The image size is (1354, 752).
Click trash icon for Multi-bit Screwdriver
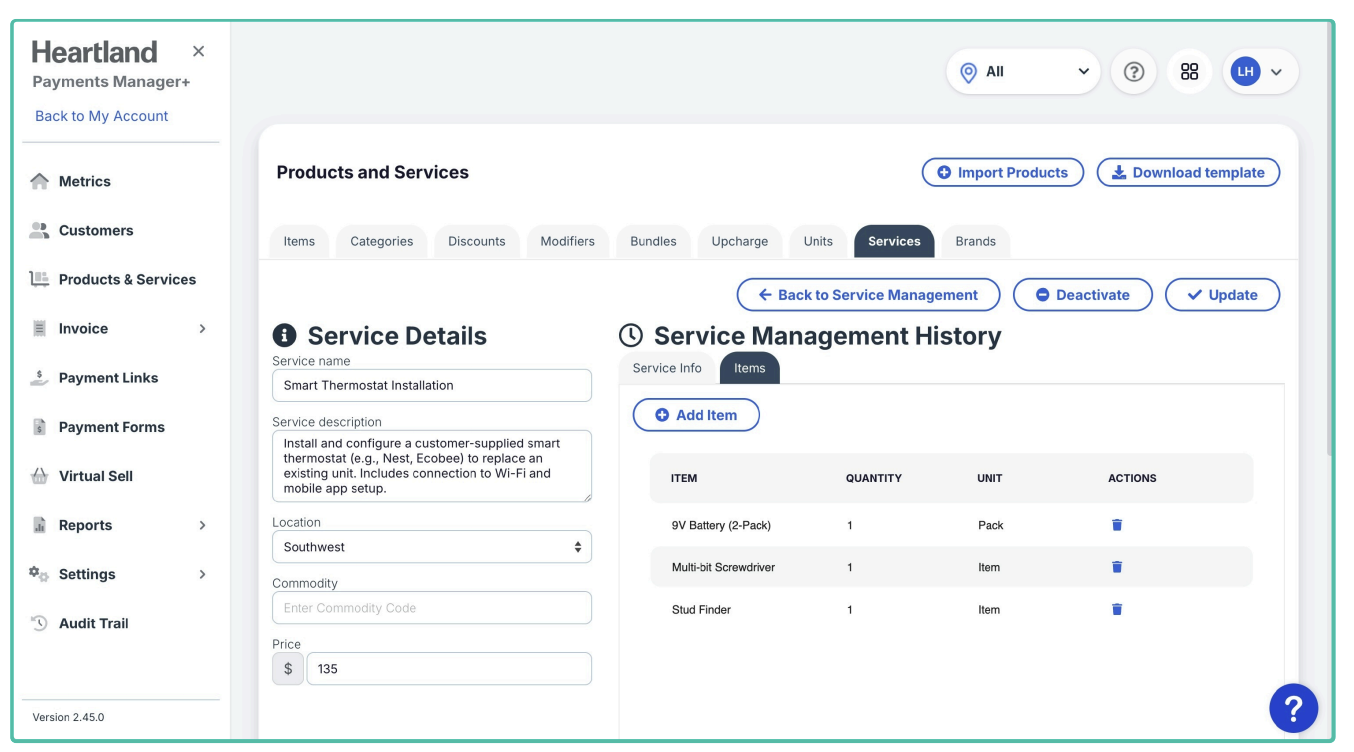[x=1117, y=567]
